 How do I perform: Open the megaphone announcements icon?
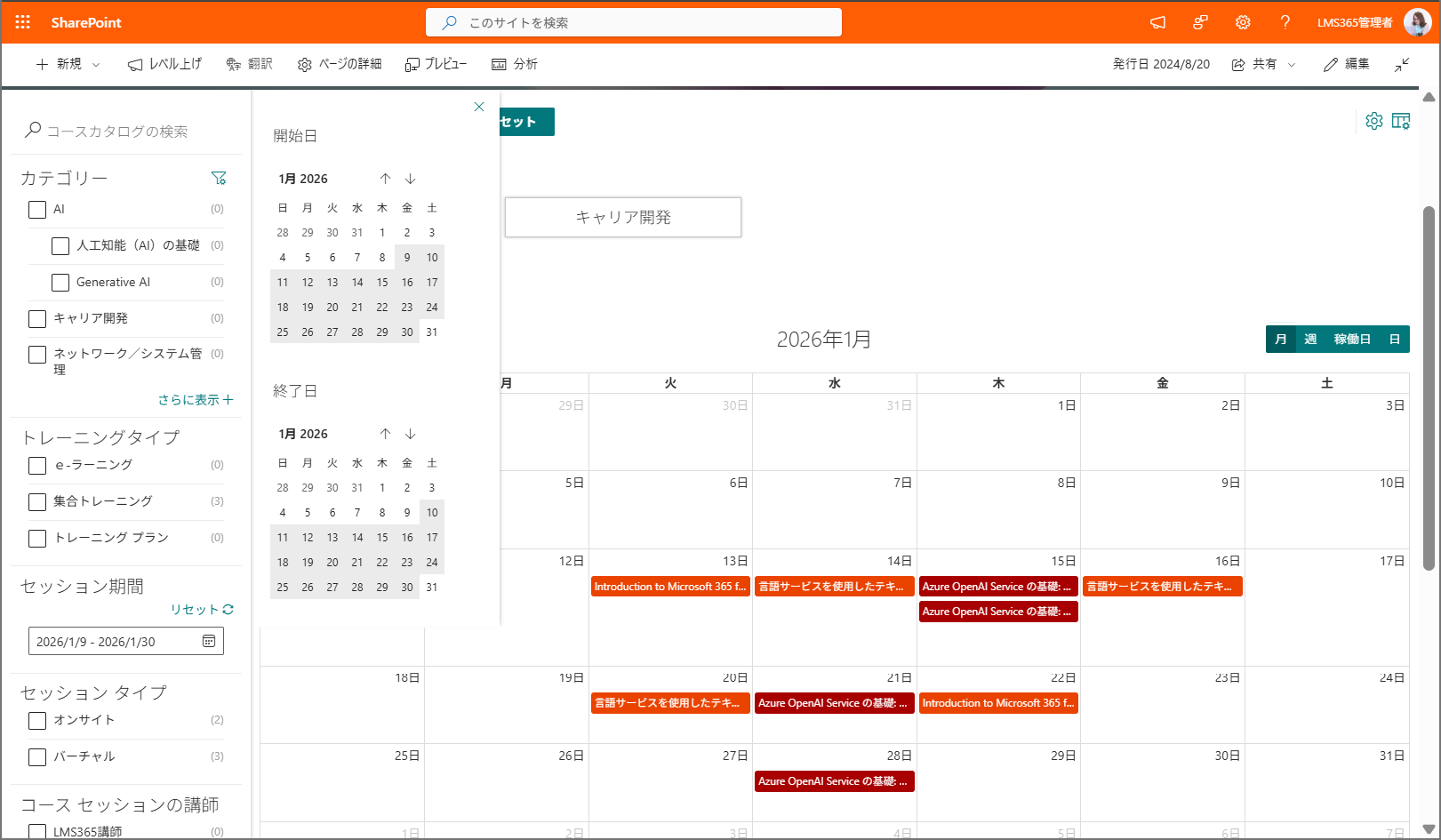click(1157, 22)
